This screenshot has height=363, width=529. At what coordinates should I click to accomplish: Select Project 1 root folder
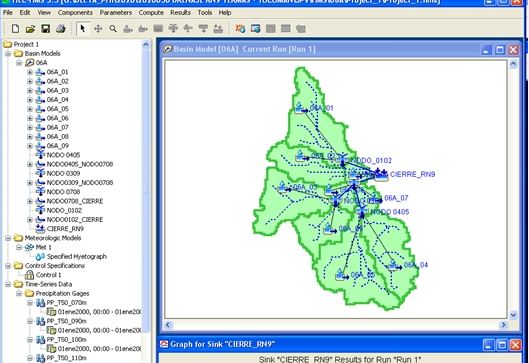pos(26,44)
